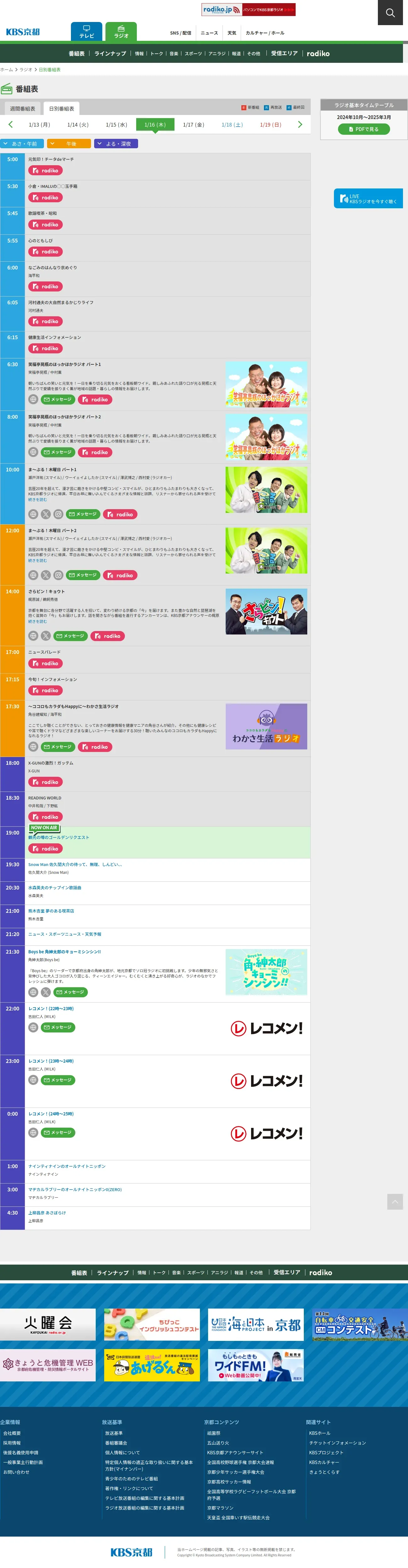Open 海と日本 PROJECT in 京都 banner

coord(256,1325)
